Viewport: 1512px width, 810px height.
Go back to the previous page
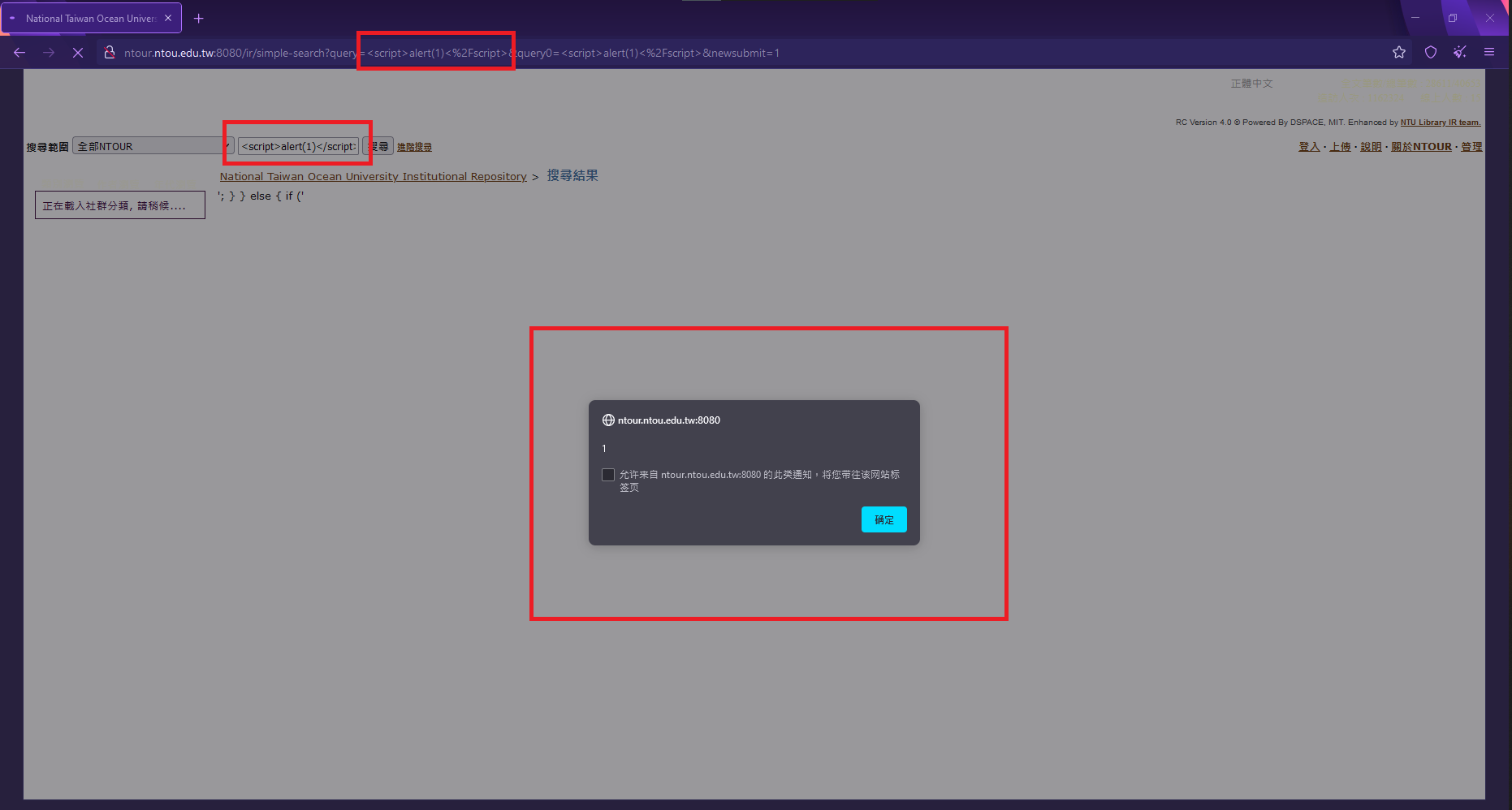(19, 53)
